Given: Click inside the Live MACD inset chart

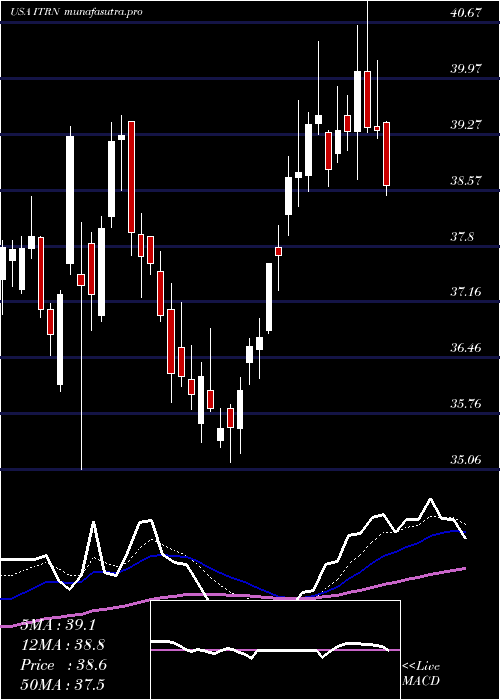Looking at the screenshot, I should [275, 650].
